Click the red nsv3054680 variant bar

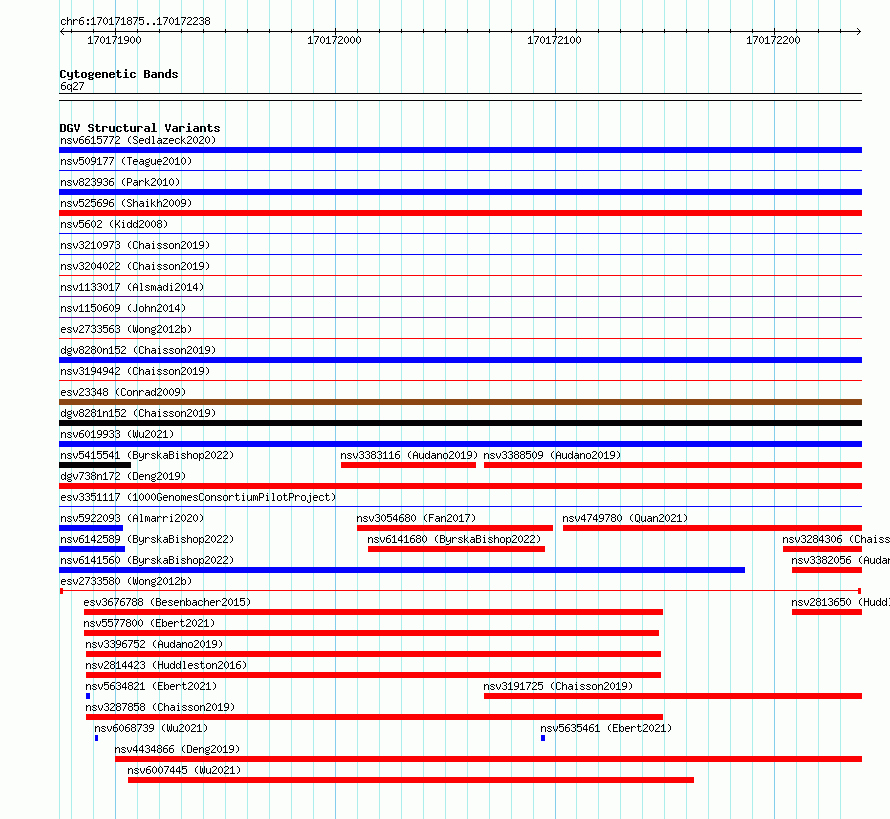point(455,528)
